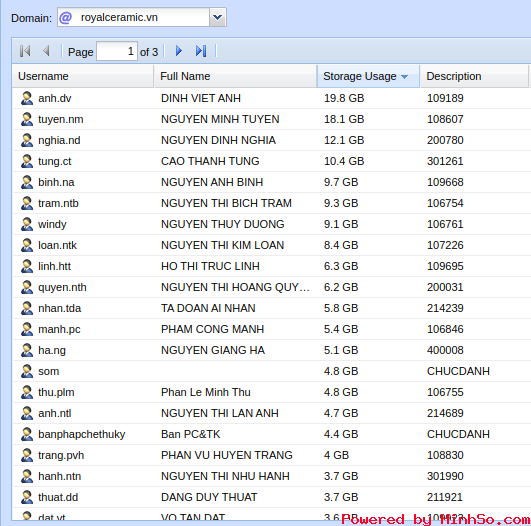Click description 211921
531x526 pixels.
click(x=445, y=497)
